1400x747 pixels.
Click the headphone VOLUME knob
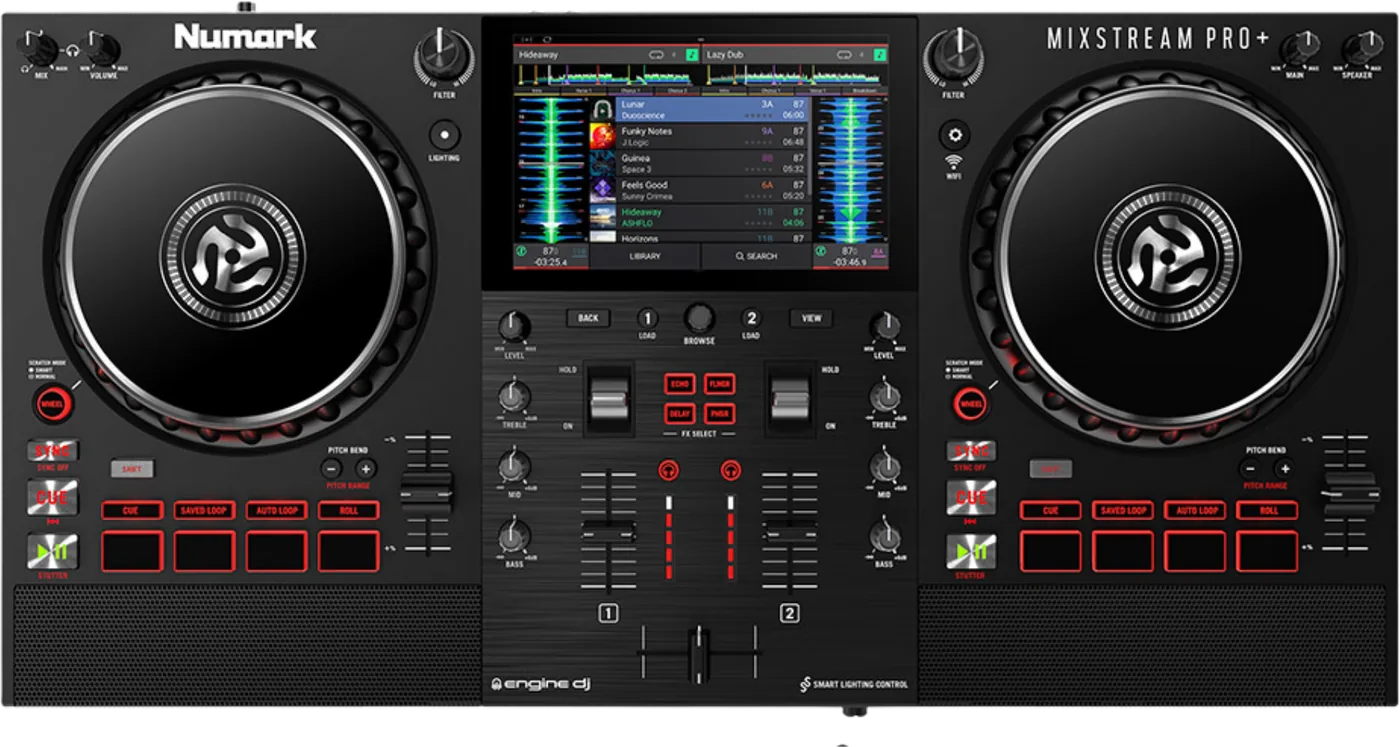coord(101,48)
